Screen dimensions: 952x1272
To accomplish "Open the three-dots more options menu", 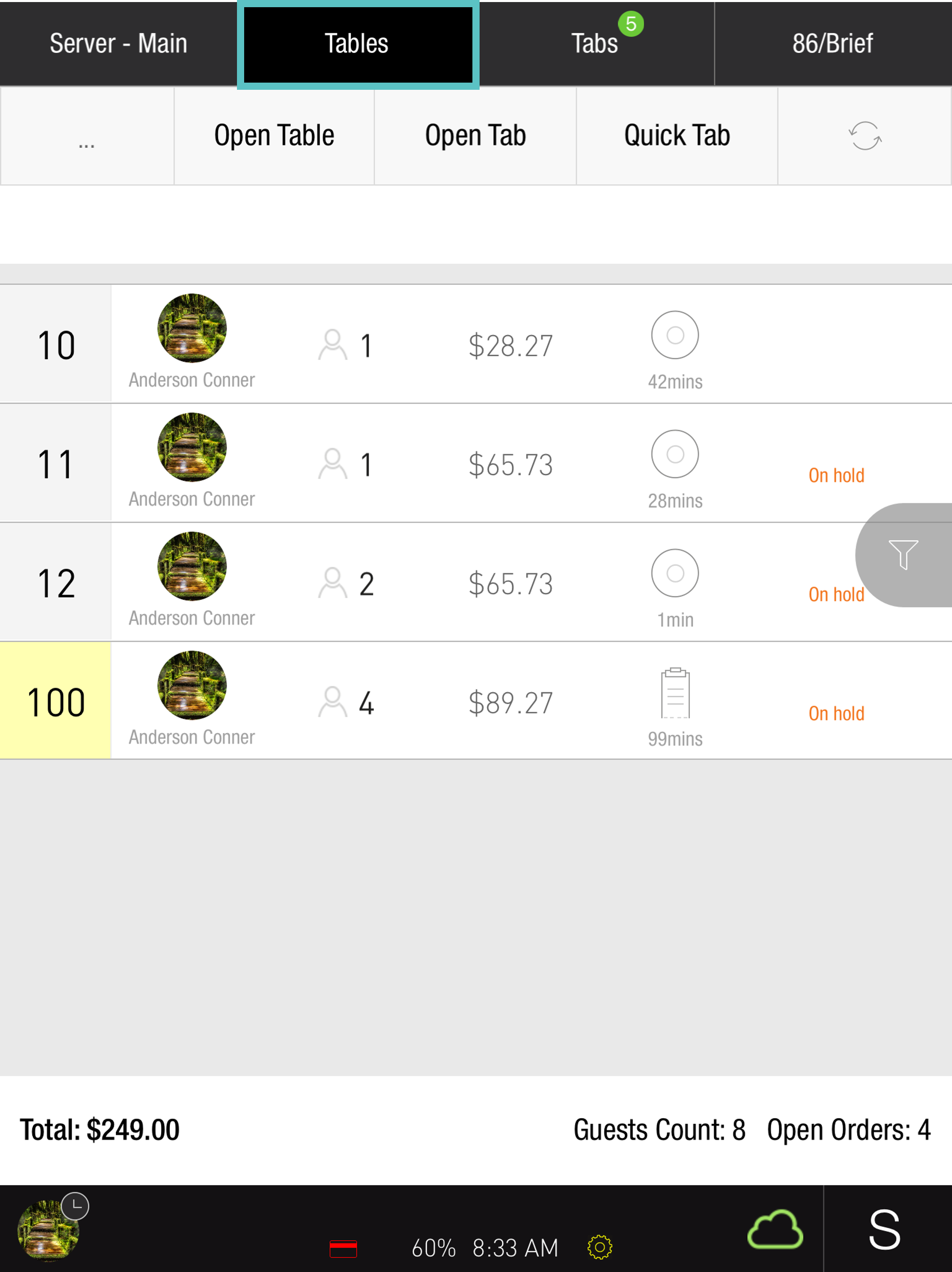I will click(87, 136).
